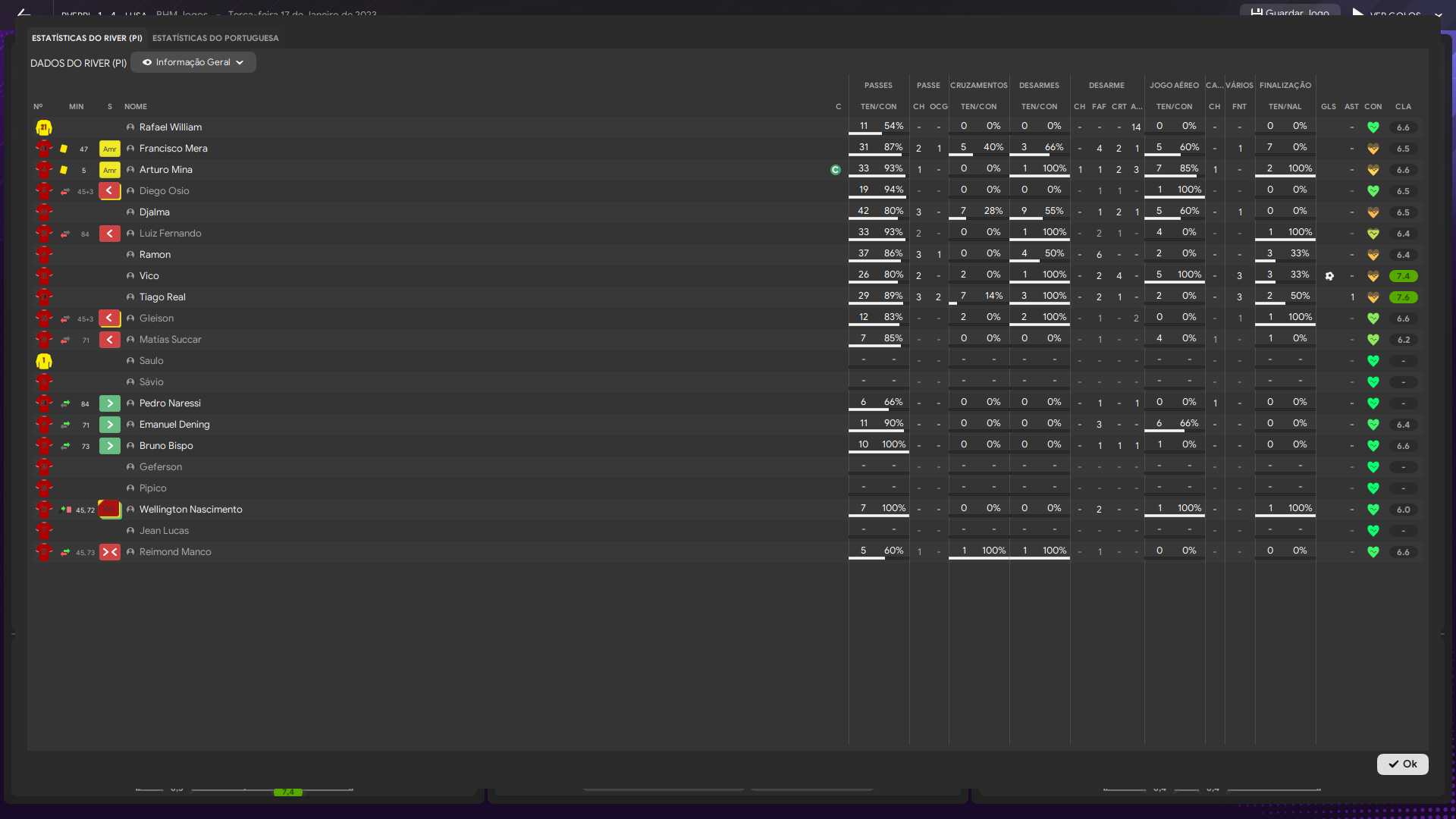This screenshot has width=1456, height=819.
Task: Sort by the CLA rating column header
Action: coord(1404,107)
